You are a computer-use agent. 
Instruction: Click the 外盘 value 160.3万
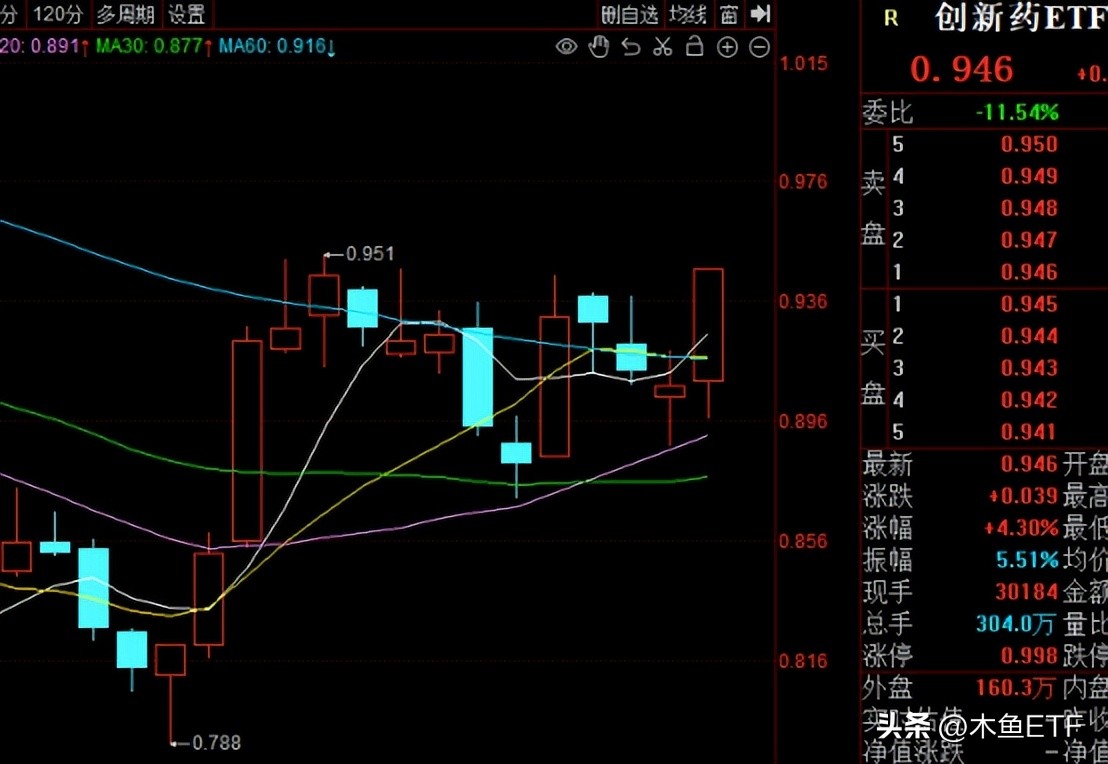[x=1016, y=688]
